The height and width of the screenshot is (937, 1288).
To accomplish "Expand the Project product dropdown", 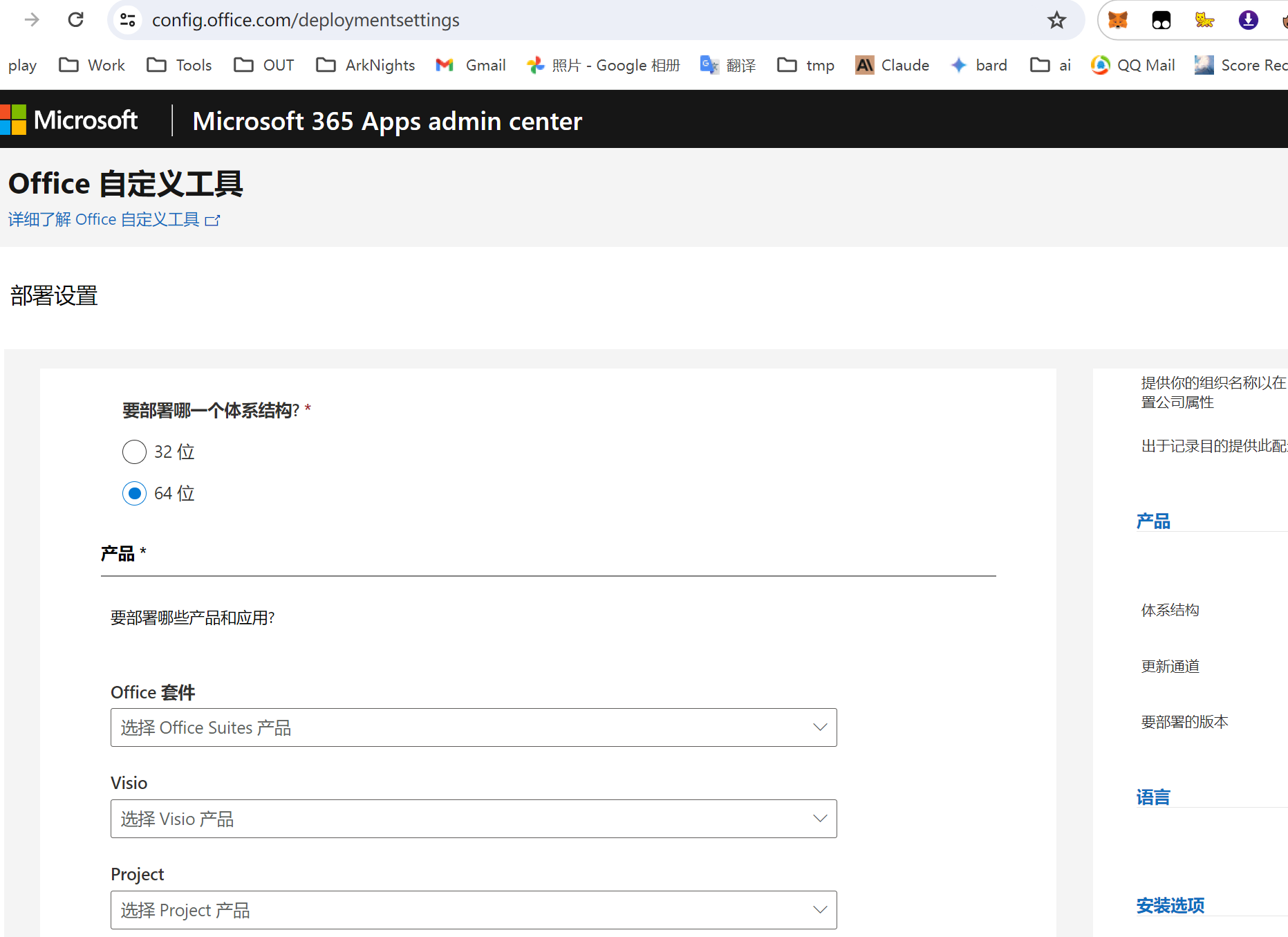I will (474, 910).
